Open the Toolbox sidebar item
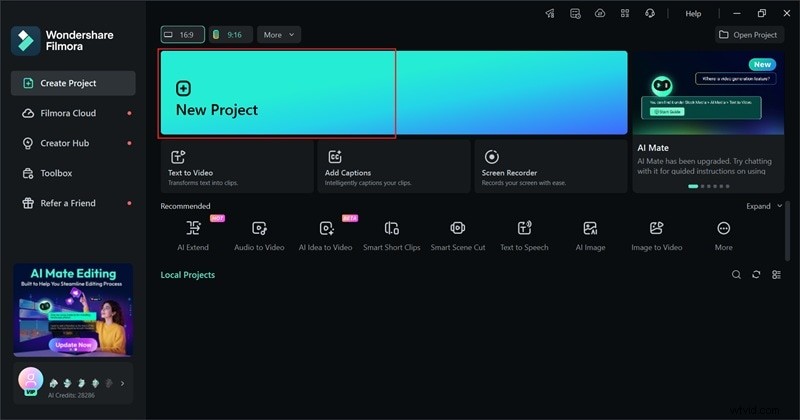This screenshot has height=420, width=800. coord(56,173)
